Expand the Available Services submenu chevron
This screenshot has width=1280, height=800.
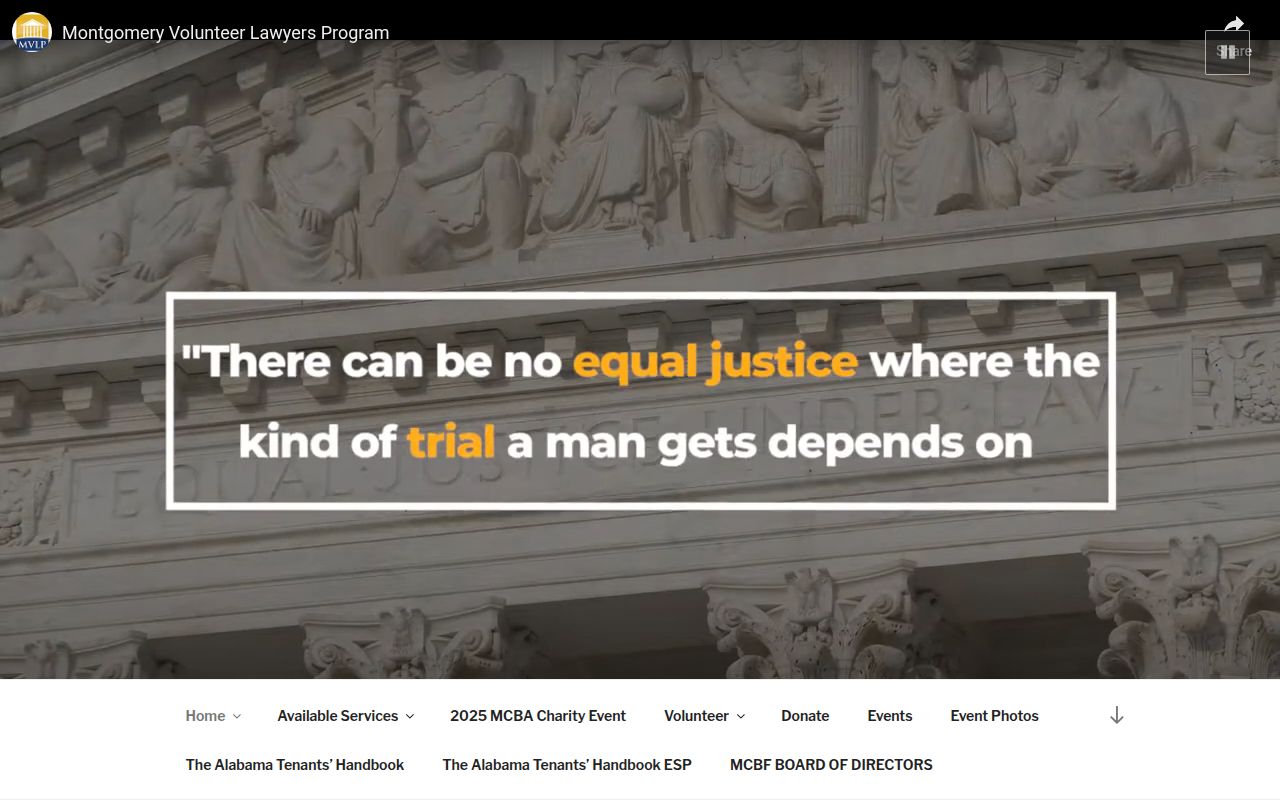pos(409,716)
